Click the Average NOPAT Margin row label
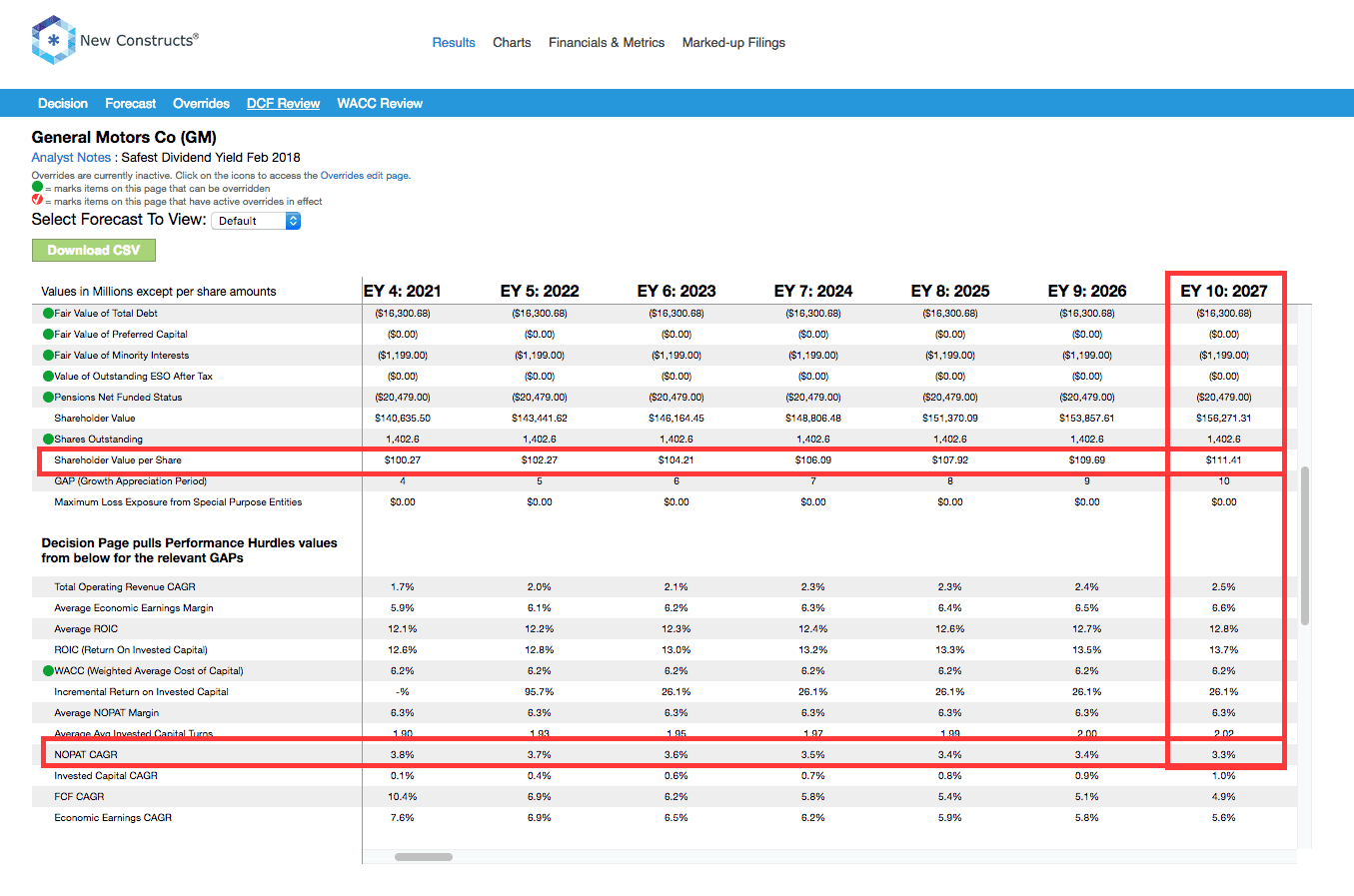This screenshot has height=896, width=1354. 106,713
